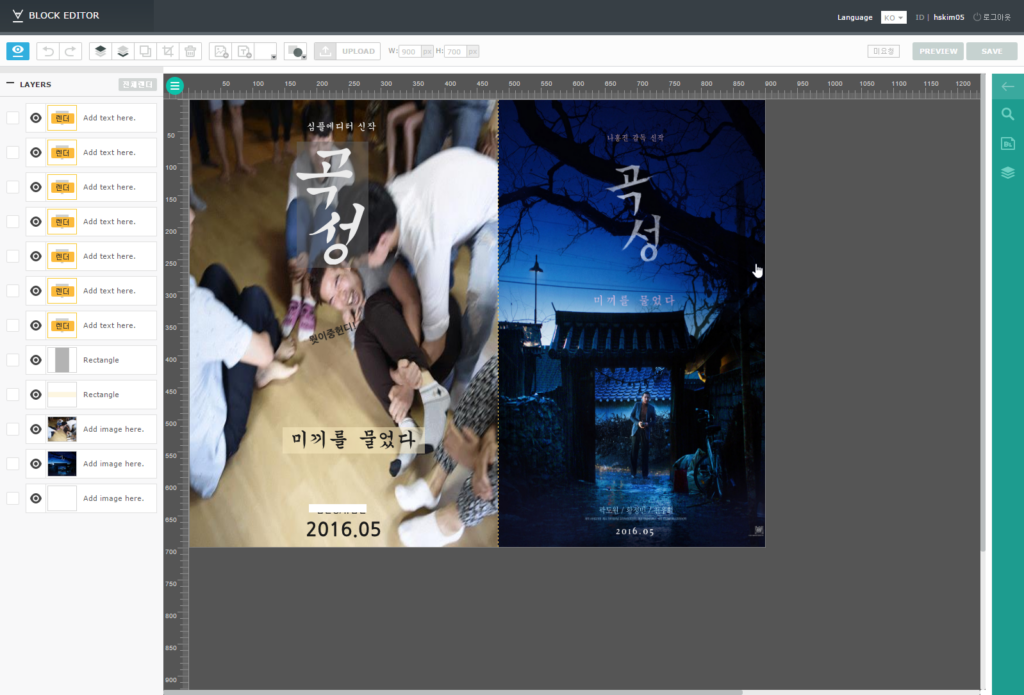Check the box for the first Rectangle layer

13,360
